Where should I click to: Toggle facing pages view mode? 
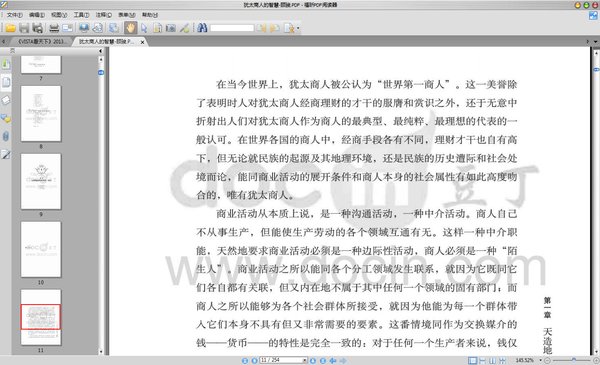click(x=492, y=360)
